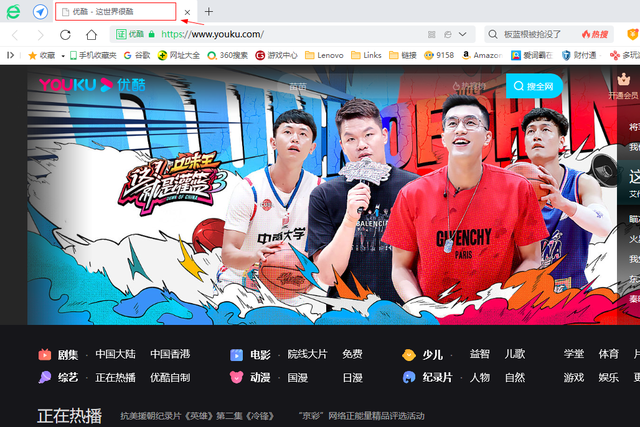Open the 热搜榜 link in Youku header
The height and width of the screenshot is (427, 640).
tap(469, 86)
